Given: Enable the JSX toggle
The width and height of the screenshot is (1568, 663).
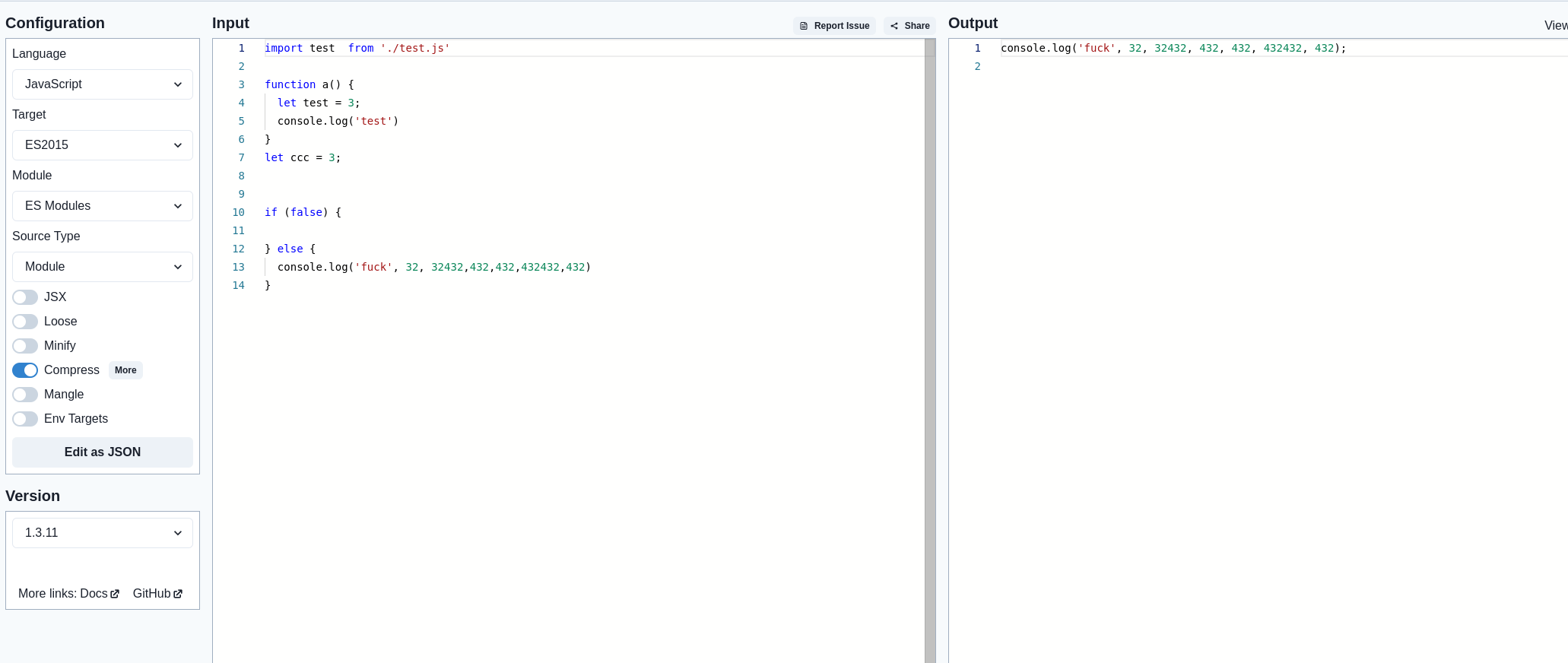Looking at the screenshot, I should (25, 297).
